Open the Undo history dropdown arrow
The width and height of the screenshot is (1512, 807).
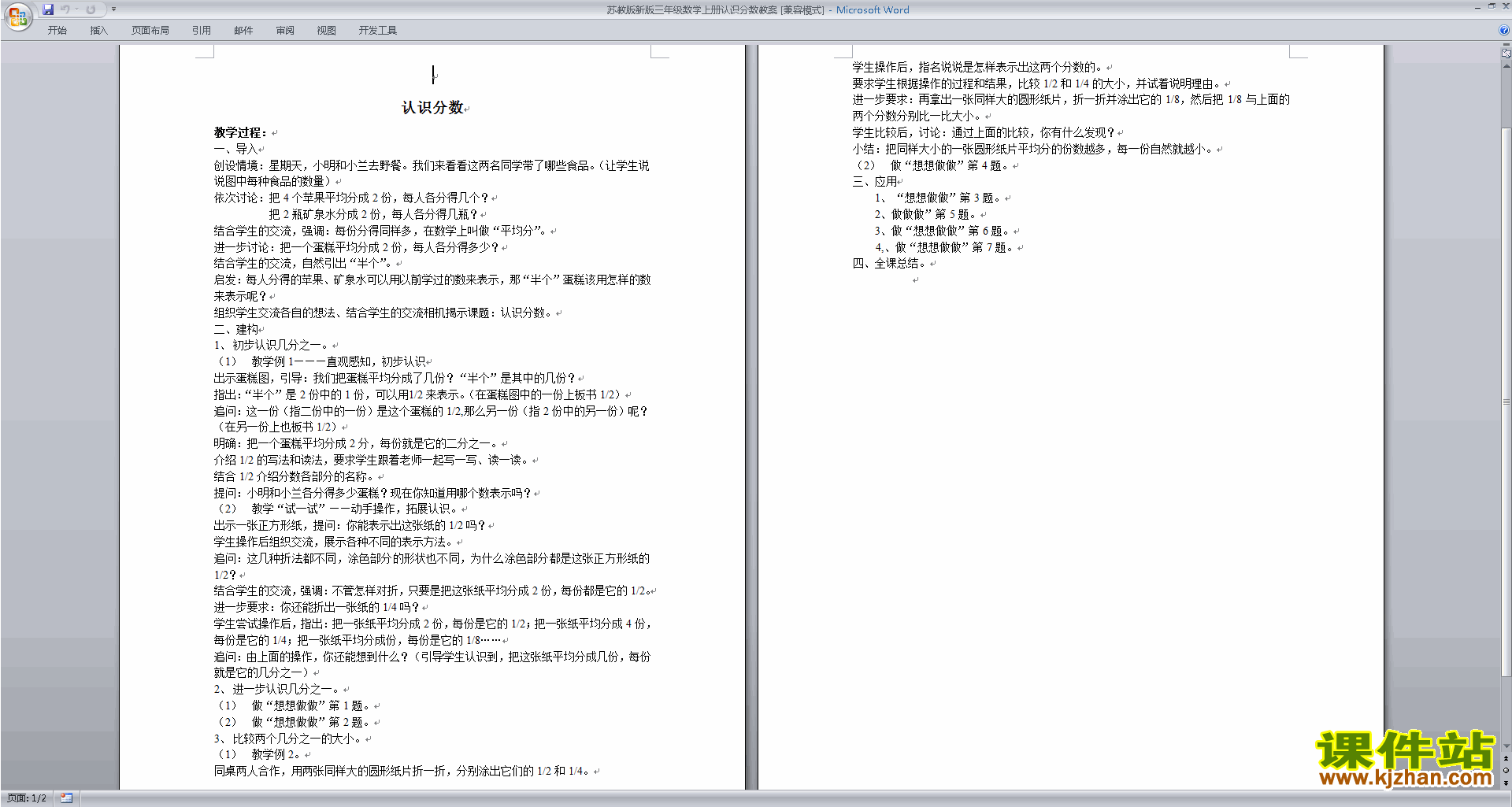pyautogui.click(x=77, y=9)
